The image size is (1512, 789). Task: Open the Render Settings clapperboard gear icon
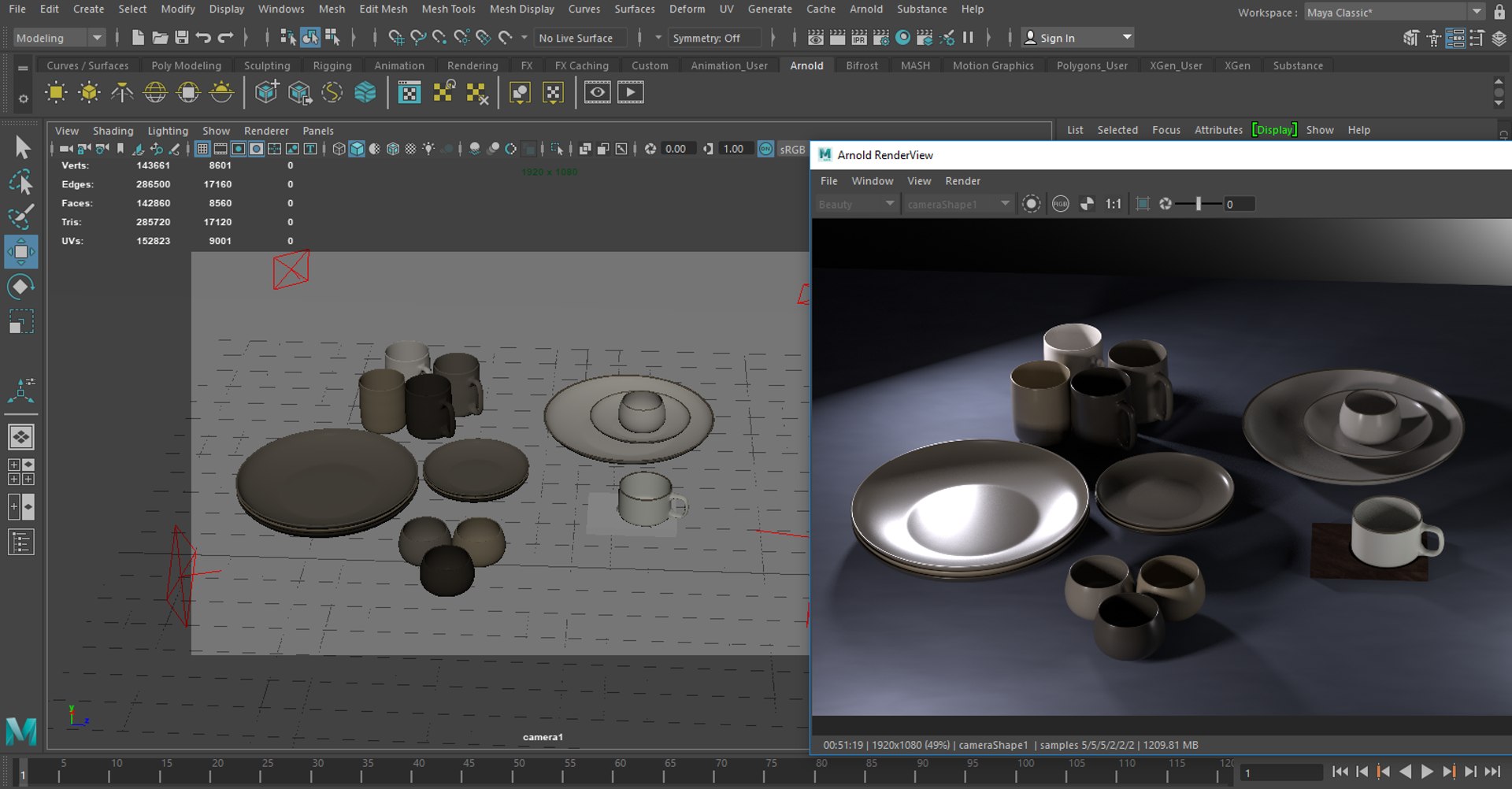pyautogui.click(x=881, y=37)
